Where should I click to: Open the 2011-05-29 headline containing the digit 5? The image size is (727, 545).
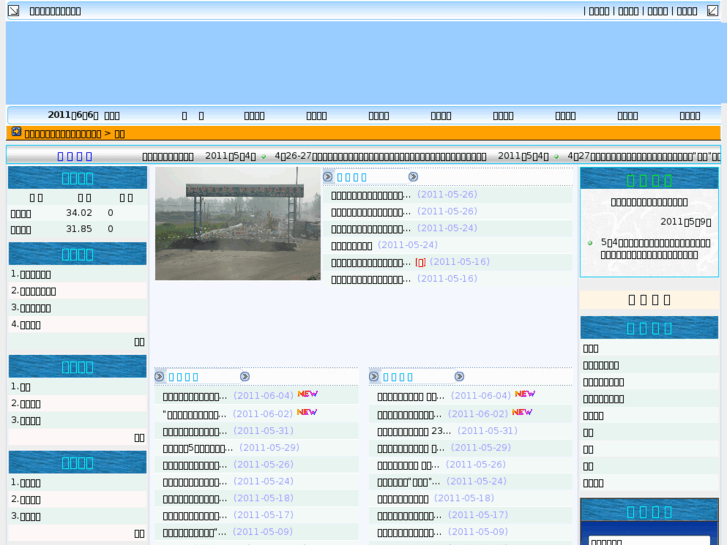(x=198, y=448)
